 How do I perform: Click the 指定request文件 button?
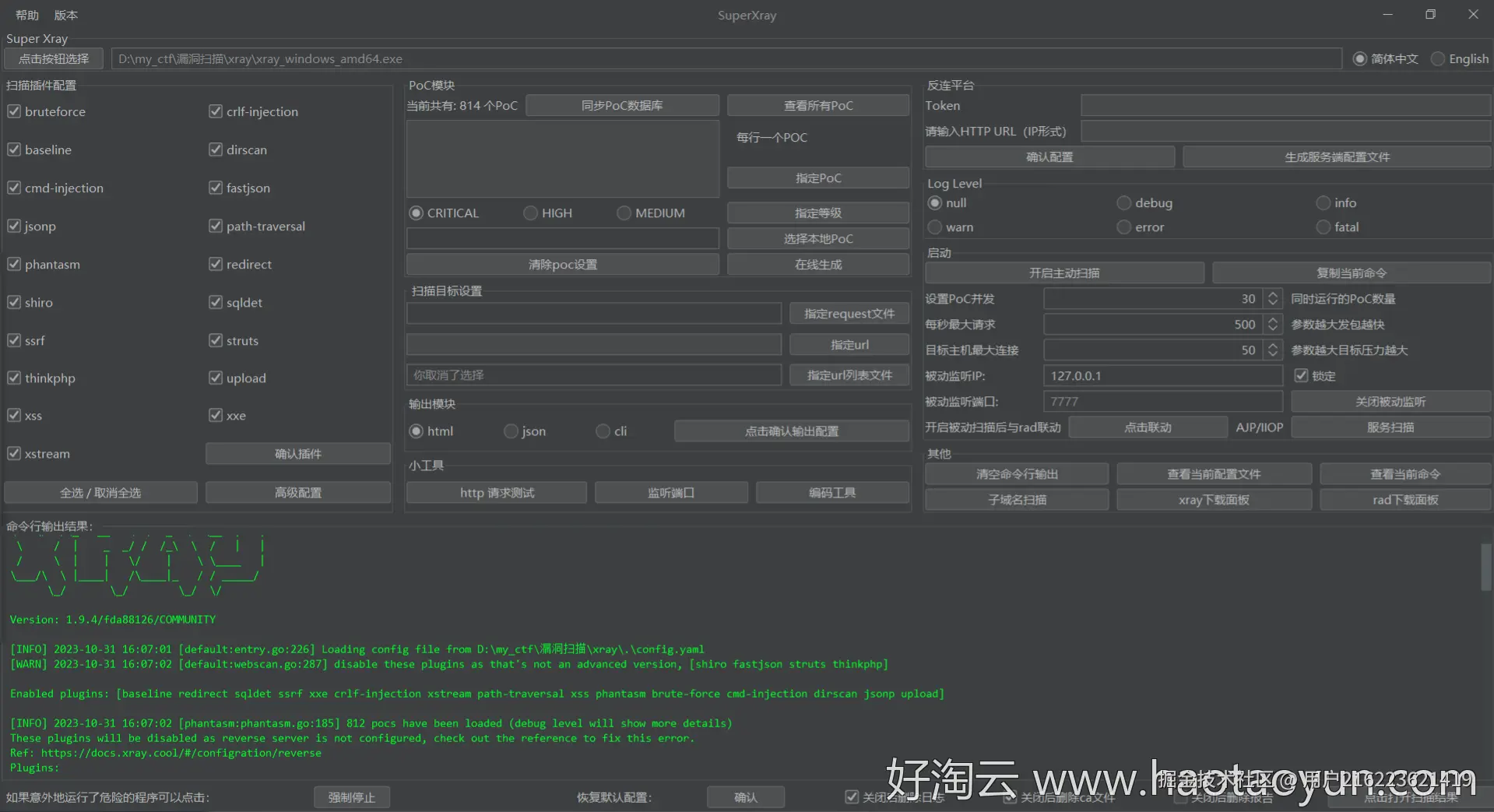click(849, 314)
